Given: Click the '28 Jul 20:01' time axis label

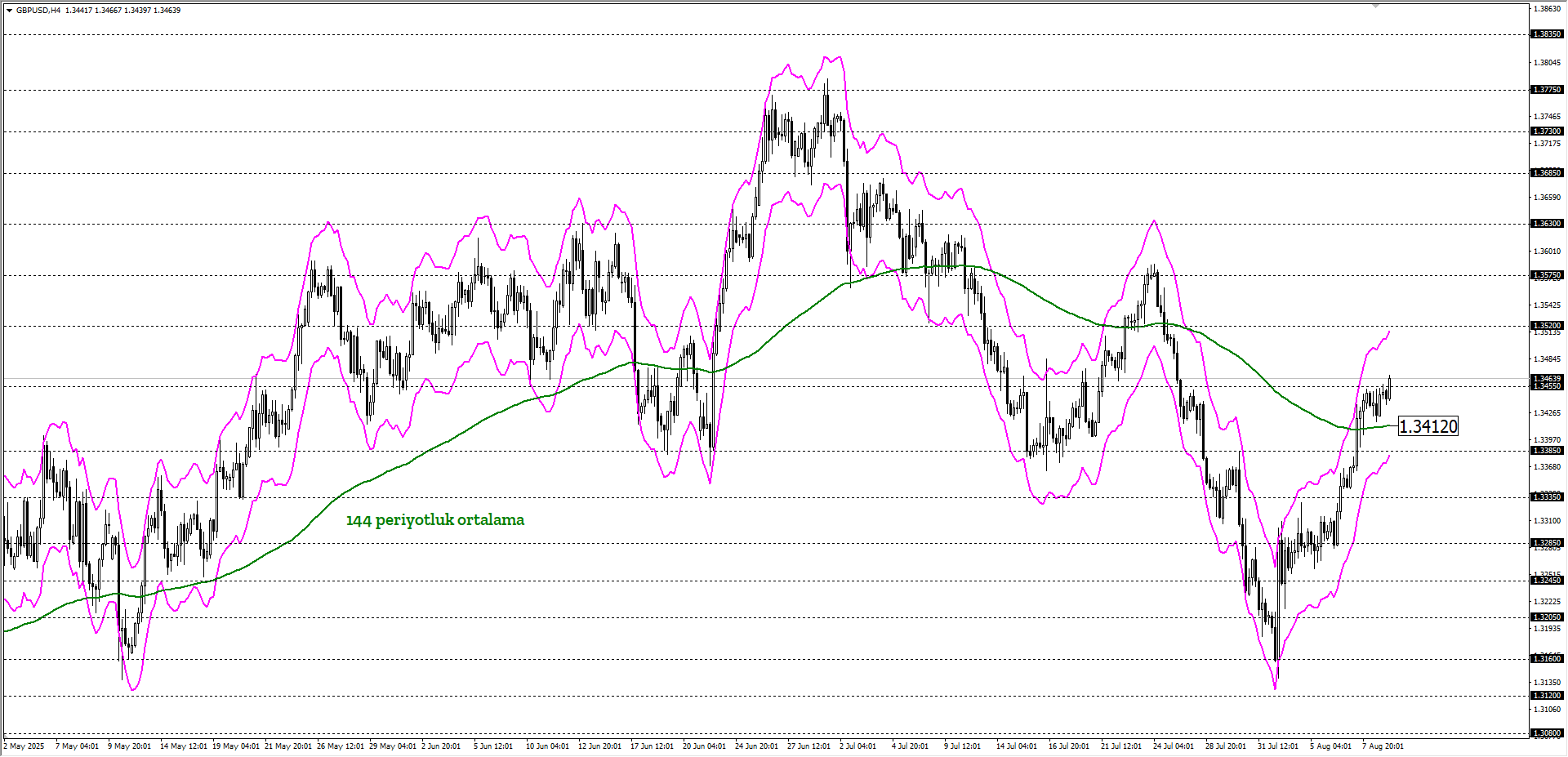Looking at the screenshot, I should tap(1226, 746).
